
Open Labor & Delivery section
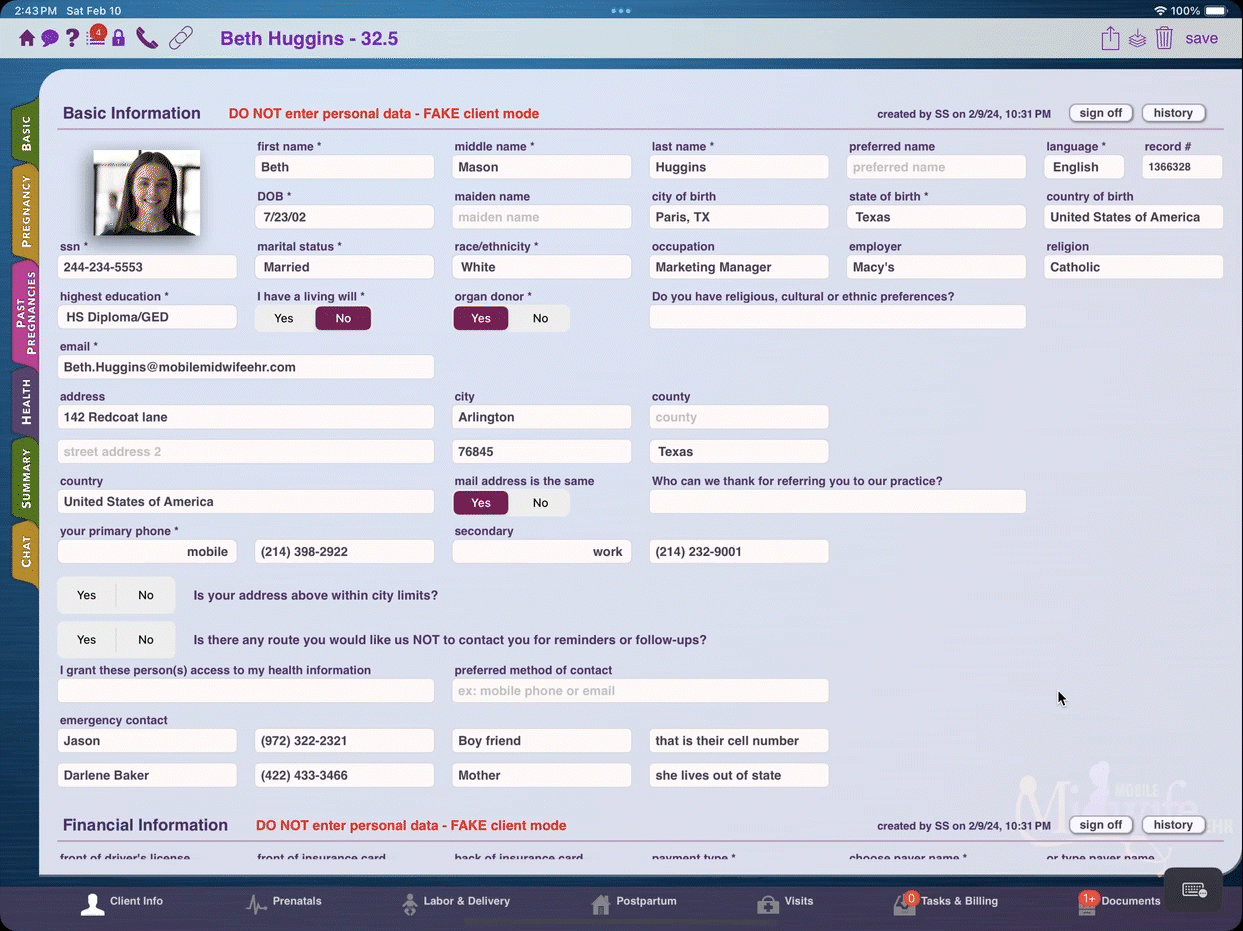pyautogui.click(x=456, y=902)
